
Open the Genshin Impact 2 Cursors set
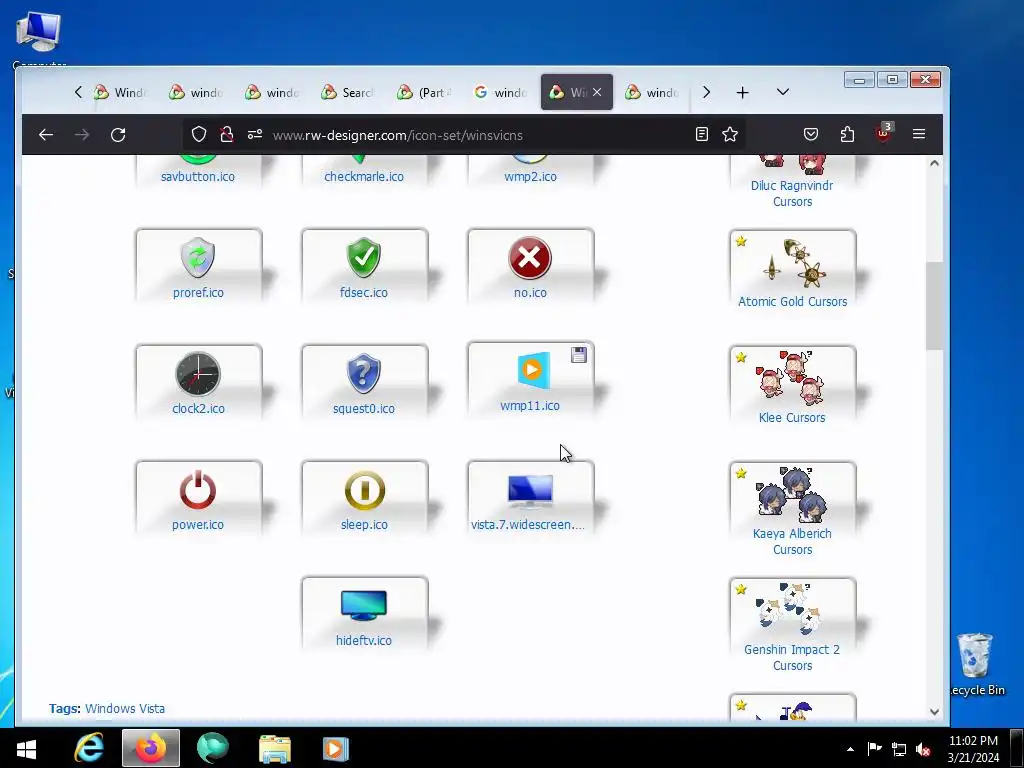792,611
